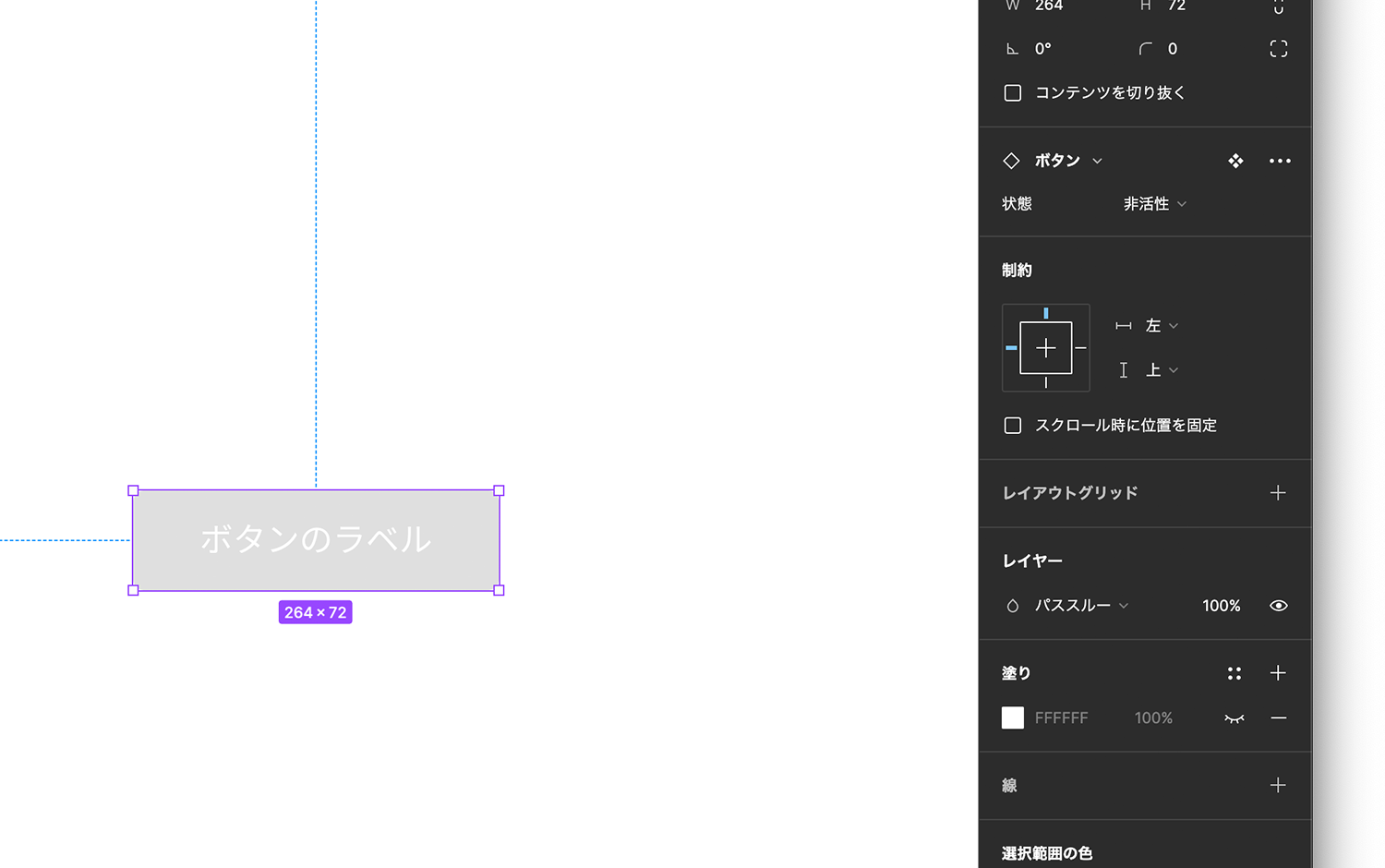Open the blend mode dropdown パススルー
This screenshot has width=1385, height=868.
pyautogui.click(x=1081, y=606)
